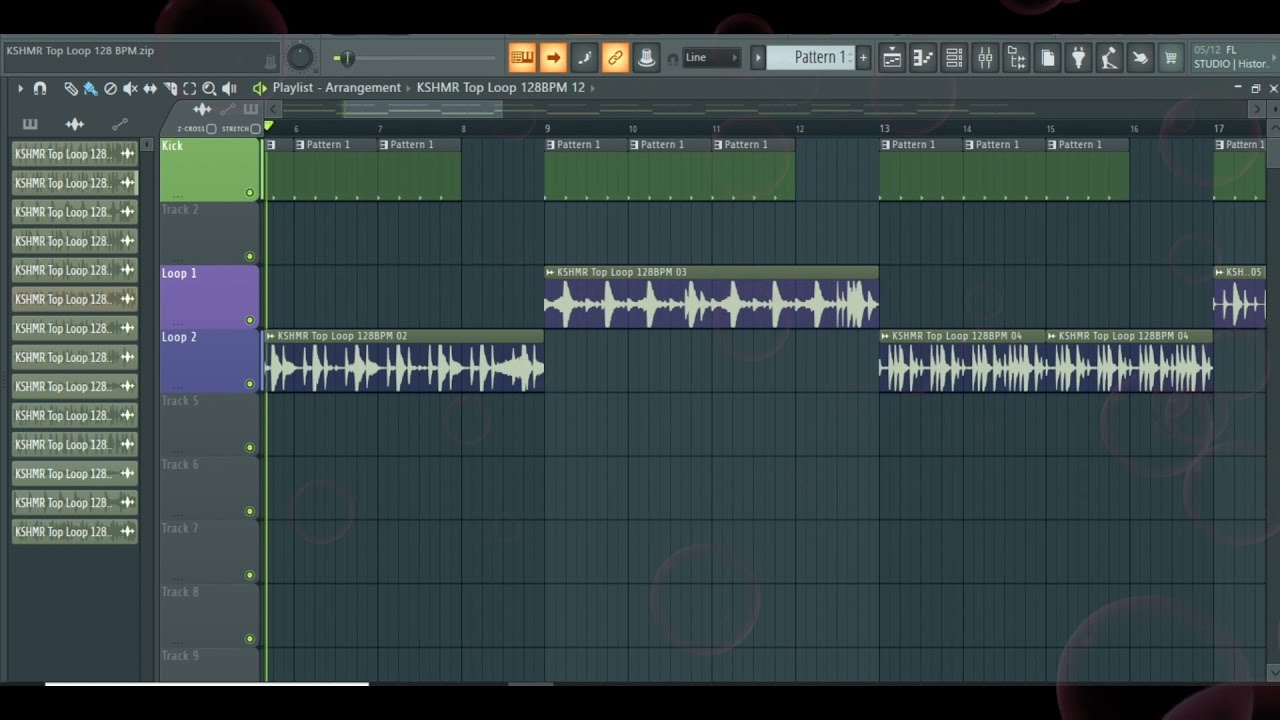
Task: Open the playlist options arrow menu
Action: click(x=20, y=88)
